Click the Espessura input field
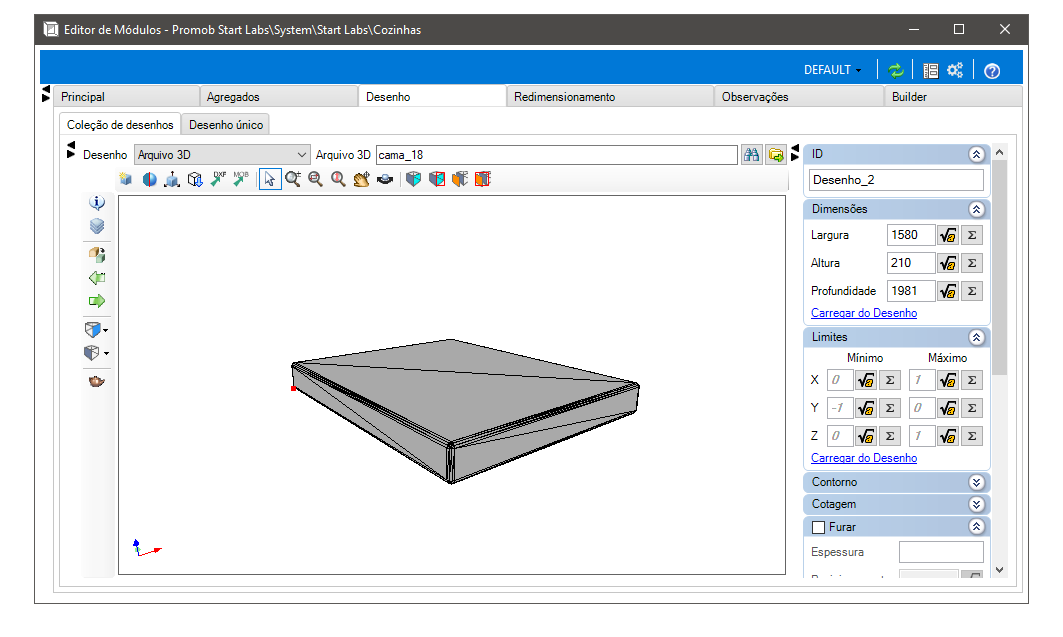 (941, 552)
